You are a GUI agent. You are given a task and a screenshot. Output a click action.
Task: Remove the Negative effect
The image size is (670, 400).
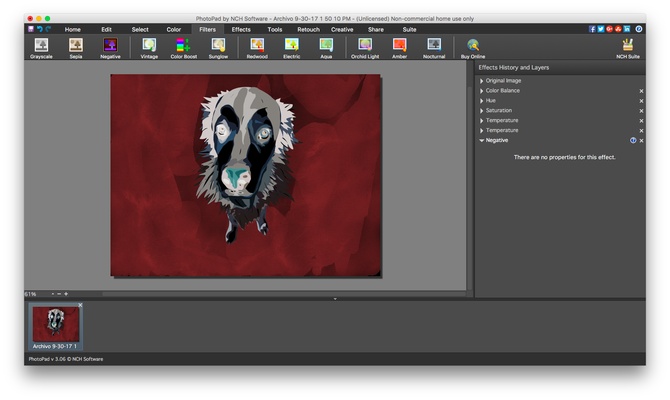[x=641, y=141]
